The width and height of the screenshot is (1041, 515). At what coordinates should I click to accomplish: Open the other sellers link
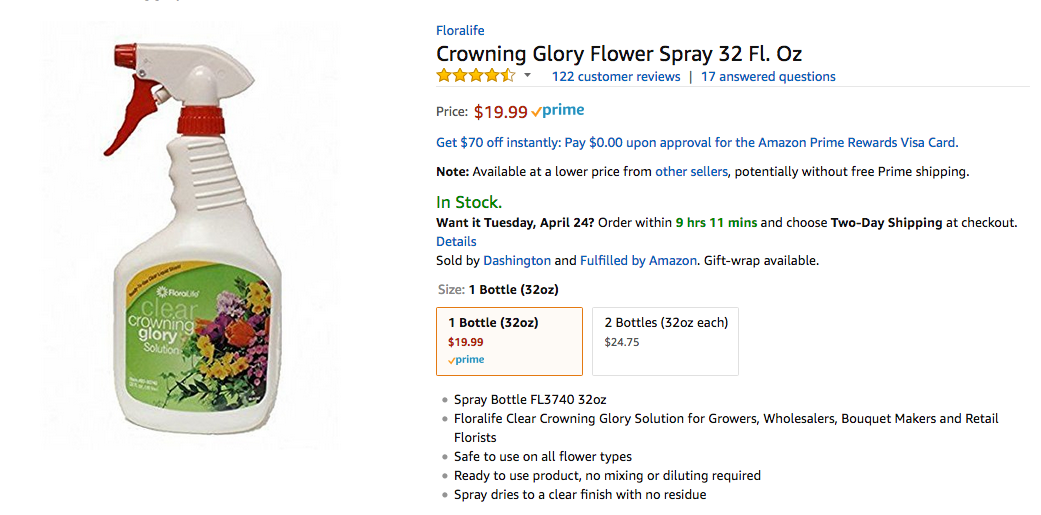[691, 172]
